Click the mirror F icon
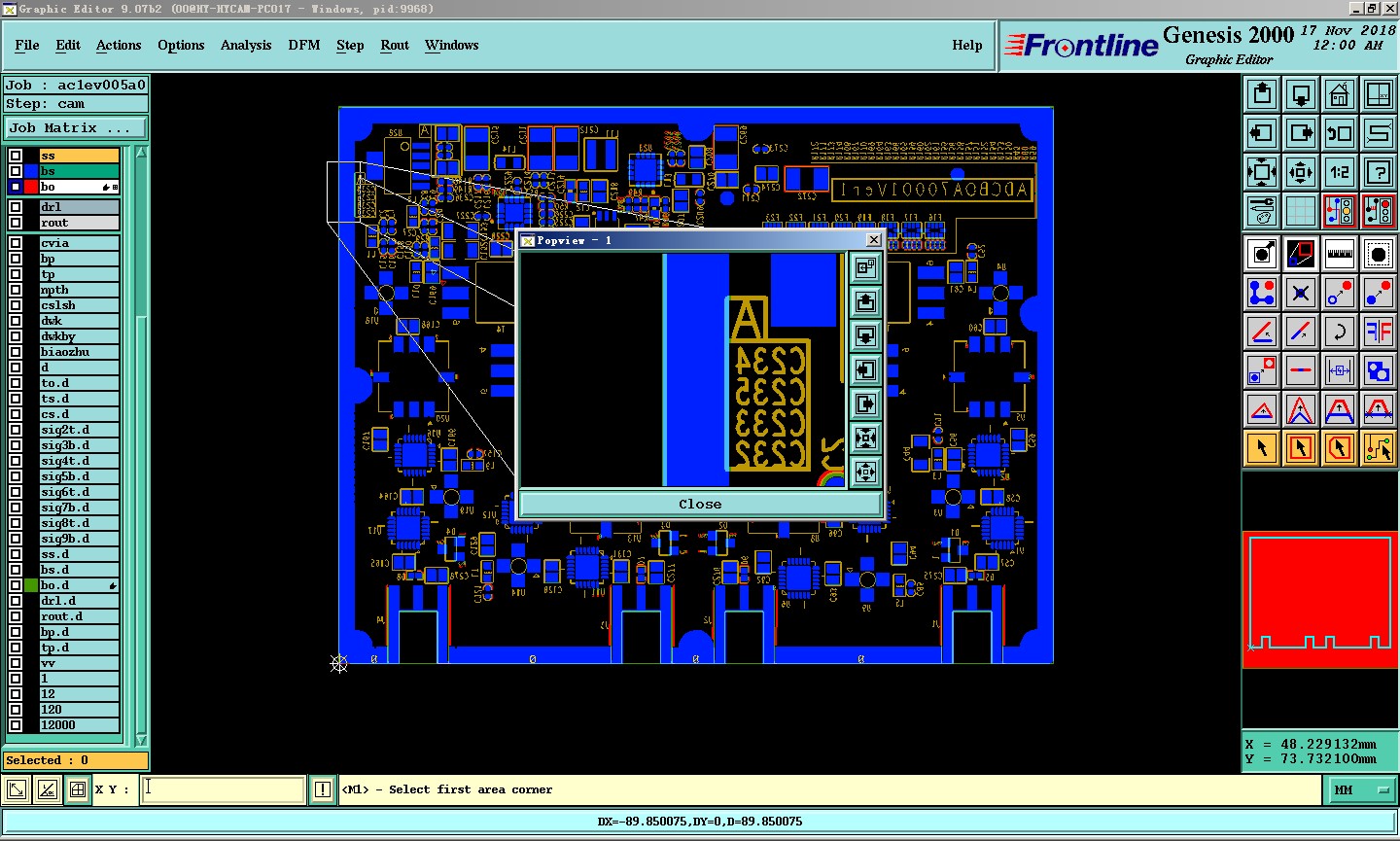This screenshot has height=841, width=1400. (x=1379, y=332)
